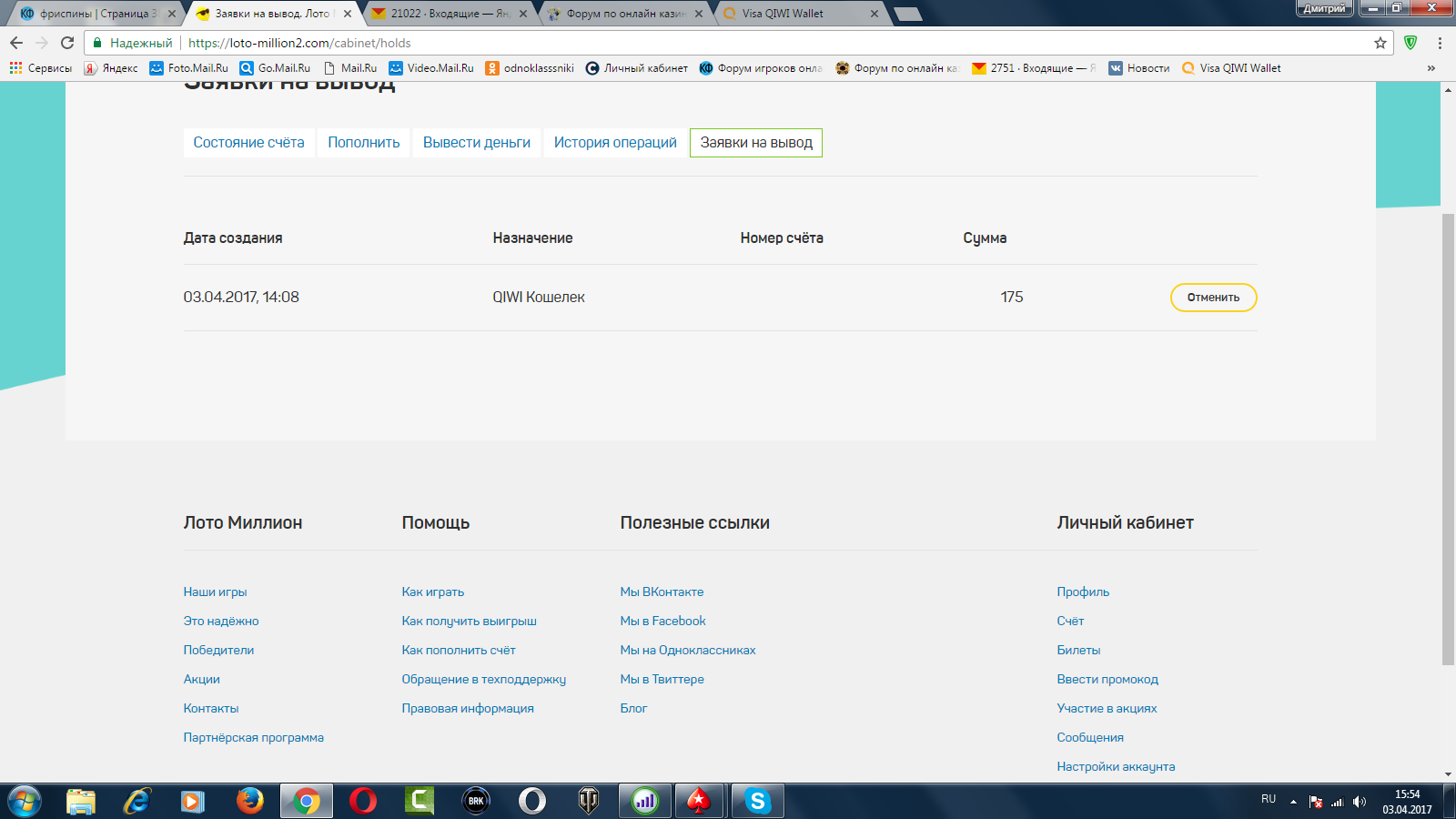This screenshot has width=1456, height=819.
Task: Open the Новости VK bookmark
Action: [1139, 68]
